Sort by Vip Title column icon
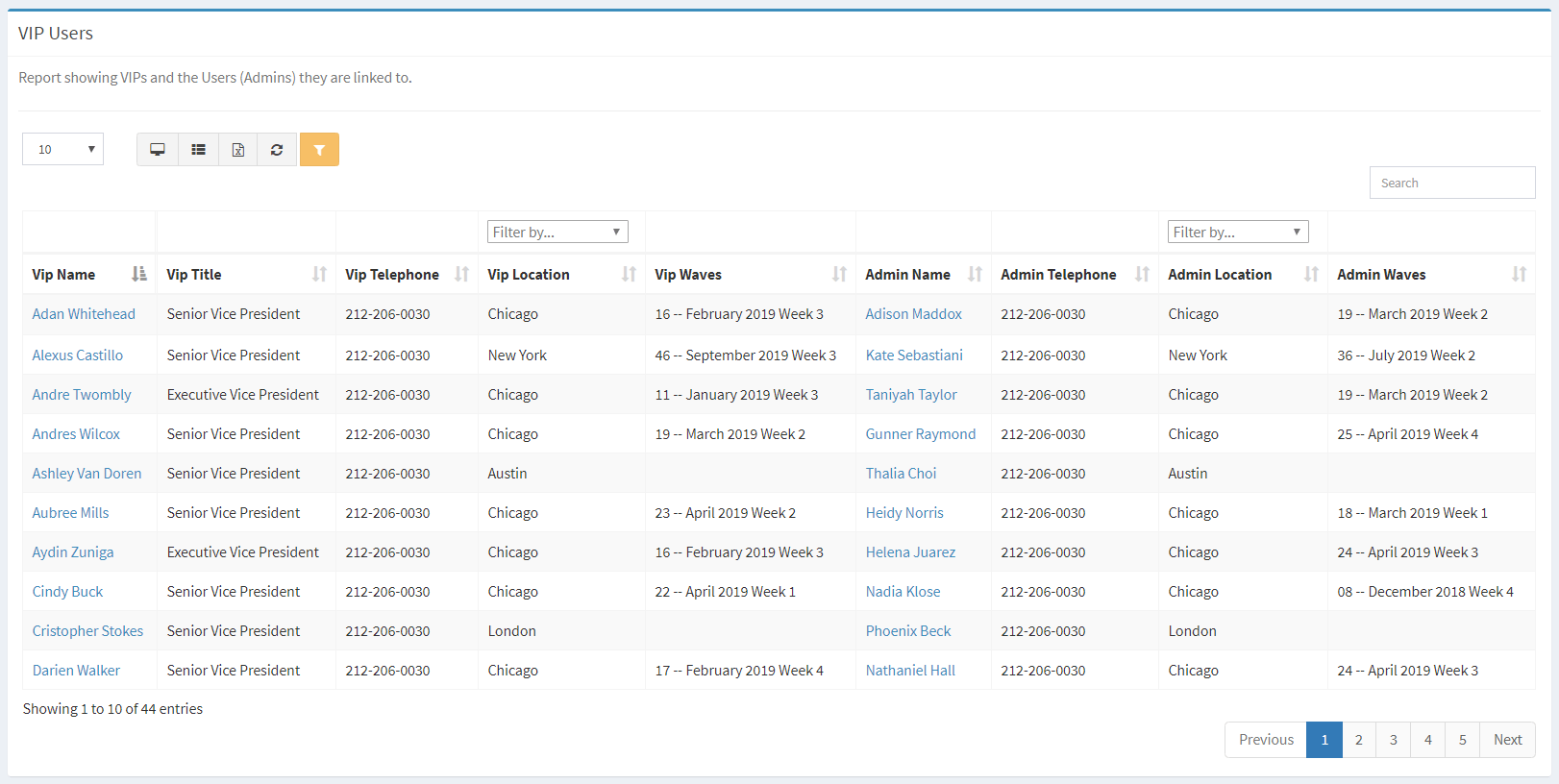Screen dimensions: 1559x784 (319, 274)
